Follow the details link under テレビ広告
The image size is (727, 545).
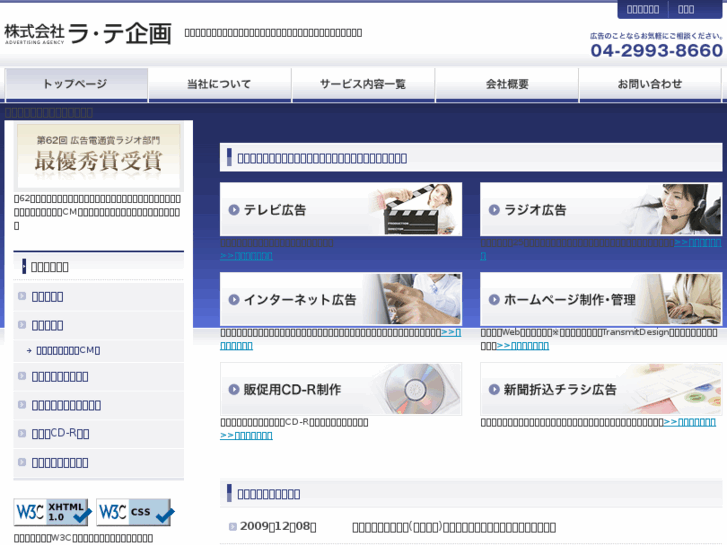[x=246, y=256]
